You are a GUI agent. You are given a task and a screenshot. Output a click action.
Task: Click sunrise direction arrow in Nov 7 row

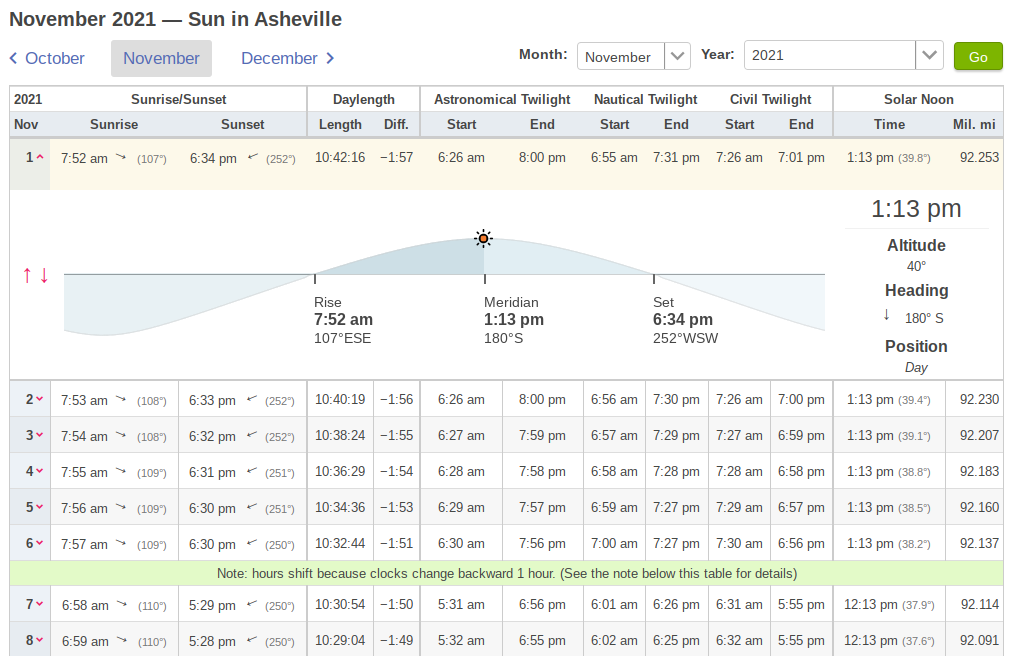pyautogui.click(x=122, y=604)
